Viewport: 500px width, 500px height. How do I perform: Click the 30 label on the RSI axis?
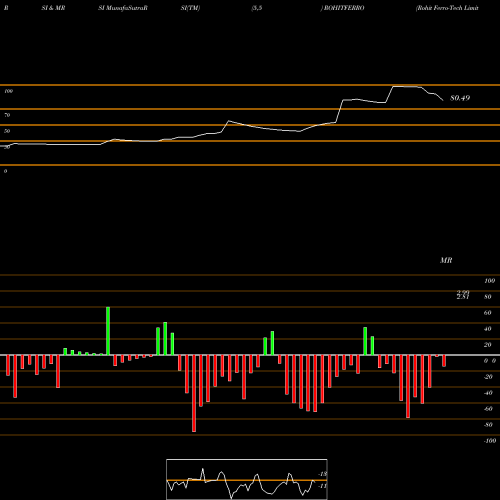(x=7, y=147)
